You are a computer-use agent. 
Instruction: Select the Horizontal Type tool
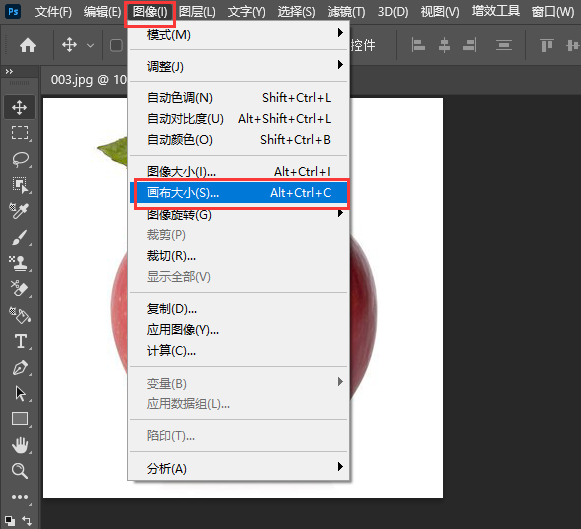point(20,341)
